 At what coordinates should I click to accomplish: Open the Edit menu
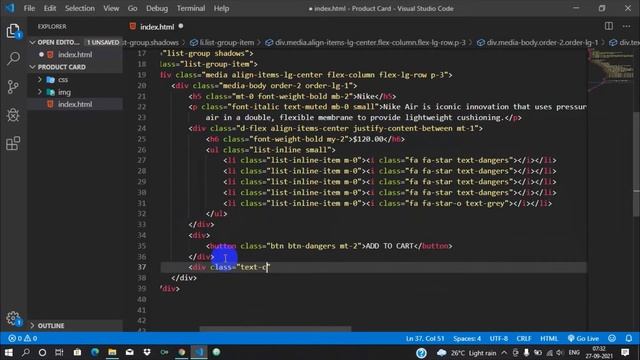pyautogui.click(x=50, y=8)
